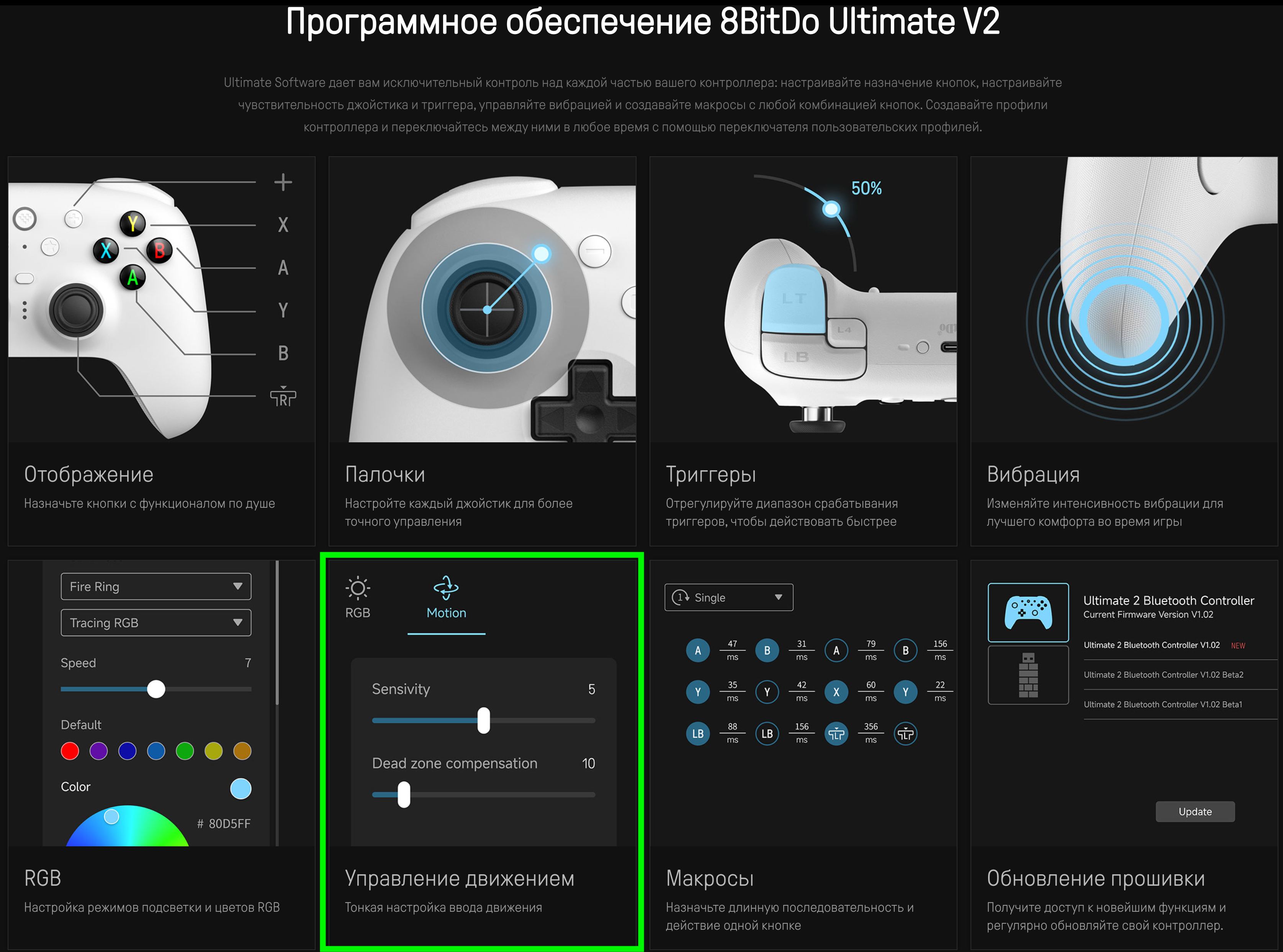Image resolution: width=1283 pixels, height=952 pixels.
Task: Open the Single macro mode dropdown
Action: [x=728, y=598]
